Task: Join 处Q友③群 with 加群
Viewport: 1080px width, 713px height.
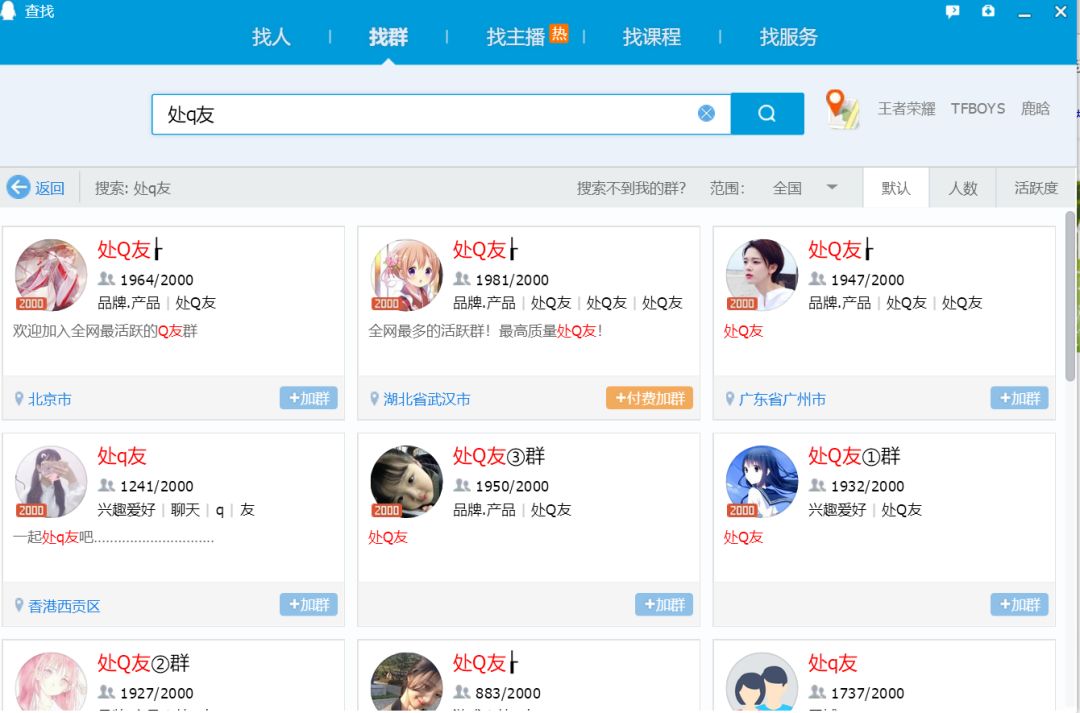Action: point(664,605)
